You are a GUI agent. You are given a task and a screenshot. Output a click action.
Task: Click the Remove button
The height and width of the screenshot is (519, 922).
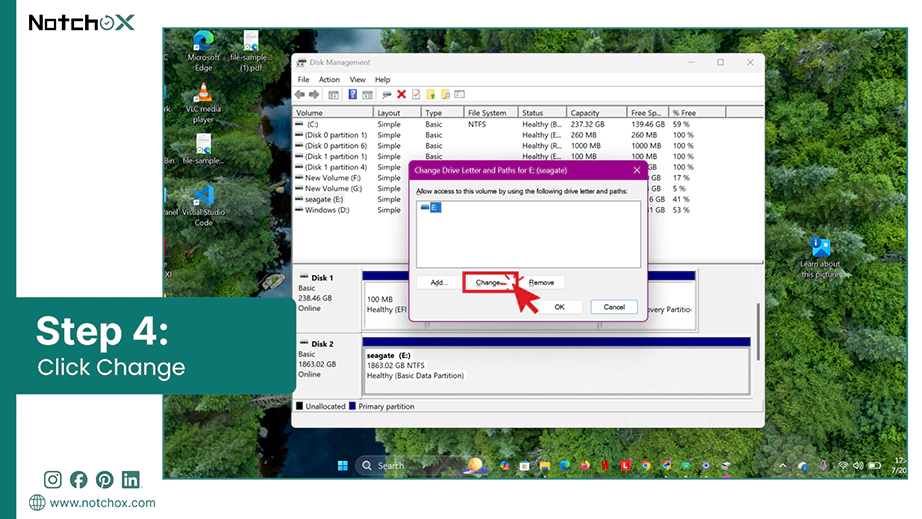(541, 283)
